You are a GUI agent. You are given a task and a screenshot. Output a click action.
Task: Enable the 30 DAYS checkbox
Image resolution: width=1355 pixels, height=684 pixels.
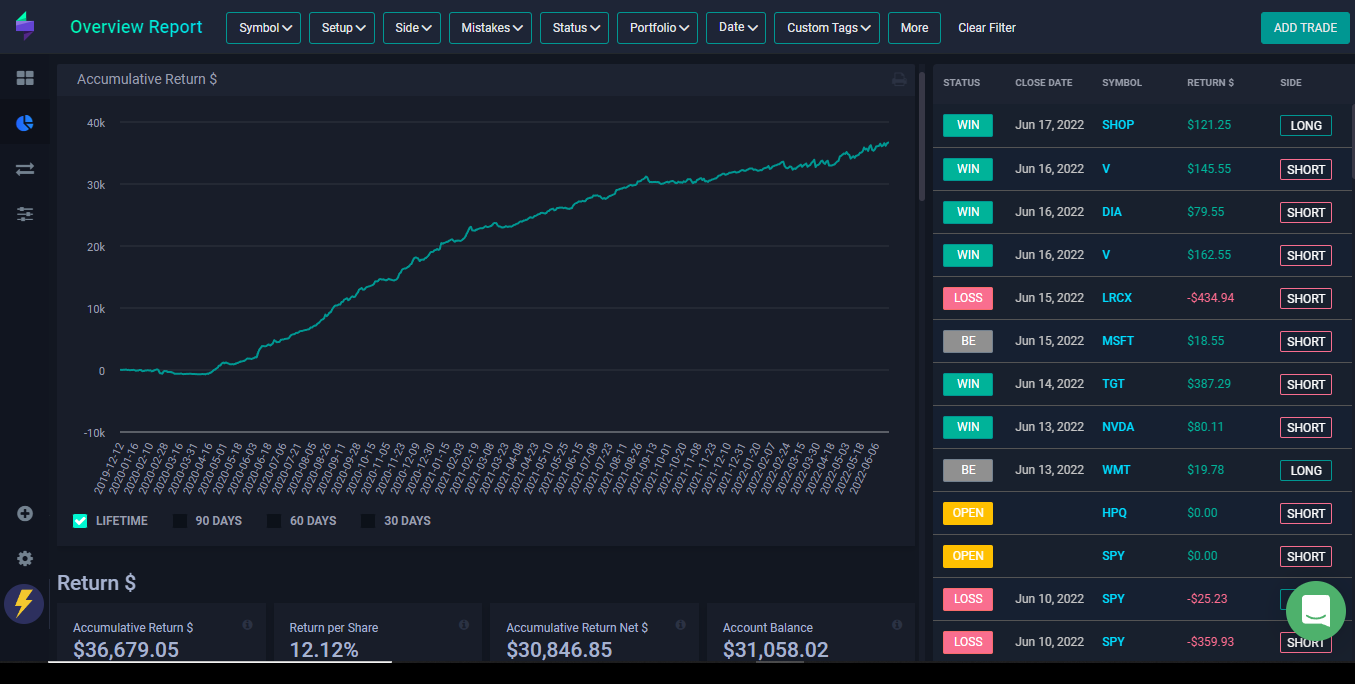[x=368, y=521]
